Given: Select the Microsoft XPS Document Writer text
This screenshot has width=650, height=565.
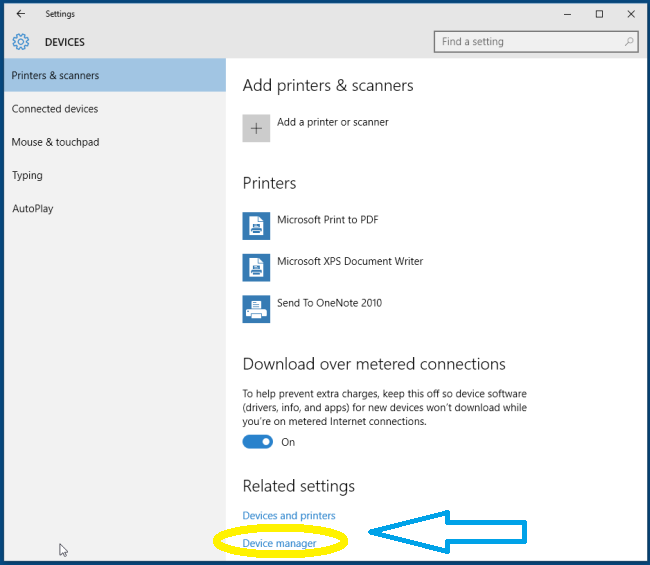Looking at the screenshot, I should click(x=350, y=261).
